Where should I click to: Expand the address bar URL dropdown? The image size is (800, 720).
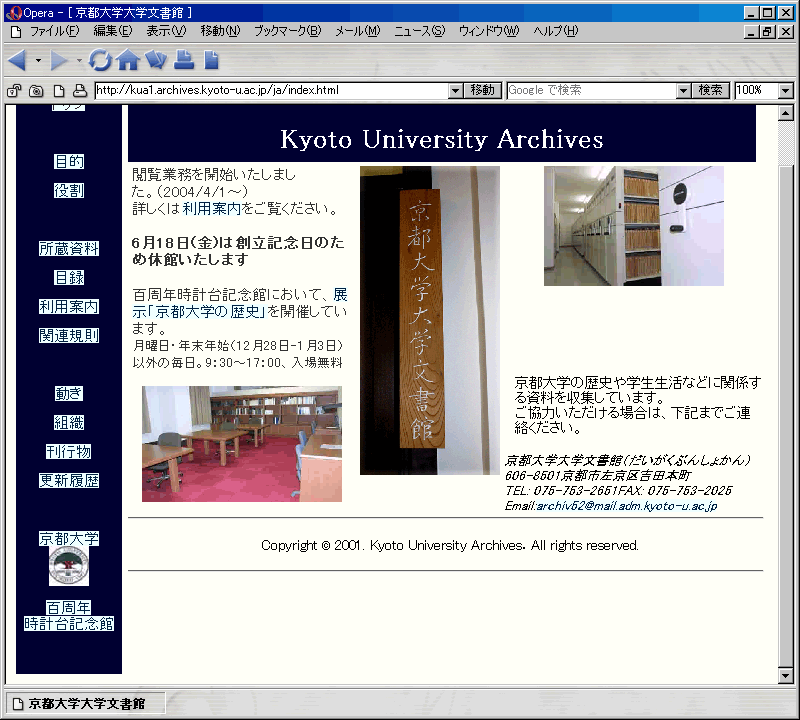[x=456, y=91]
